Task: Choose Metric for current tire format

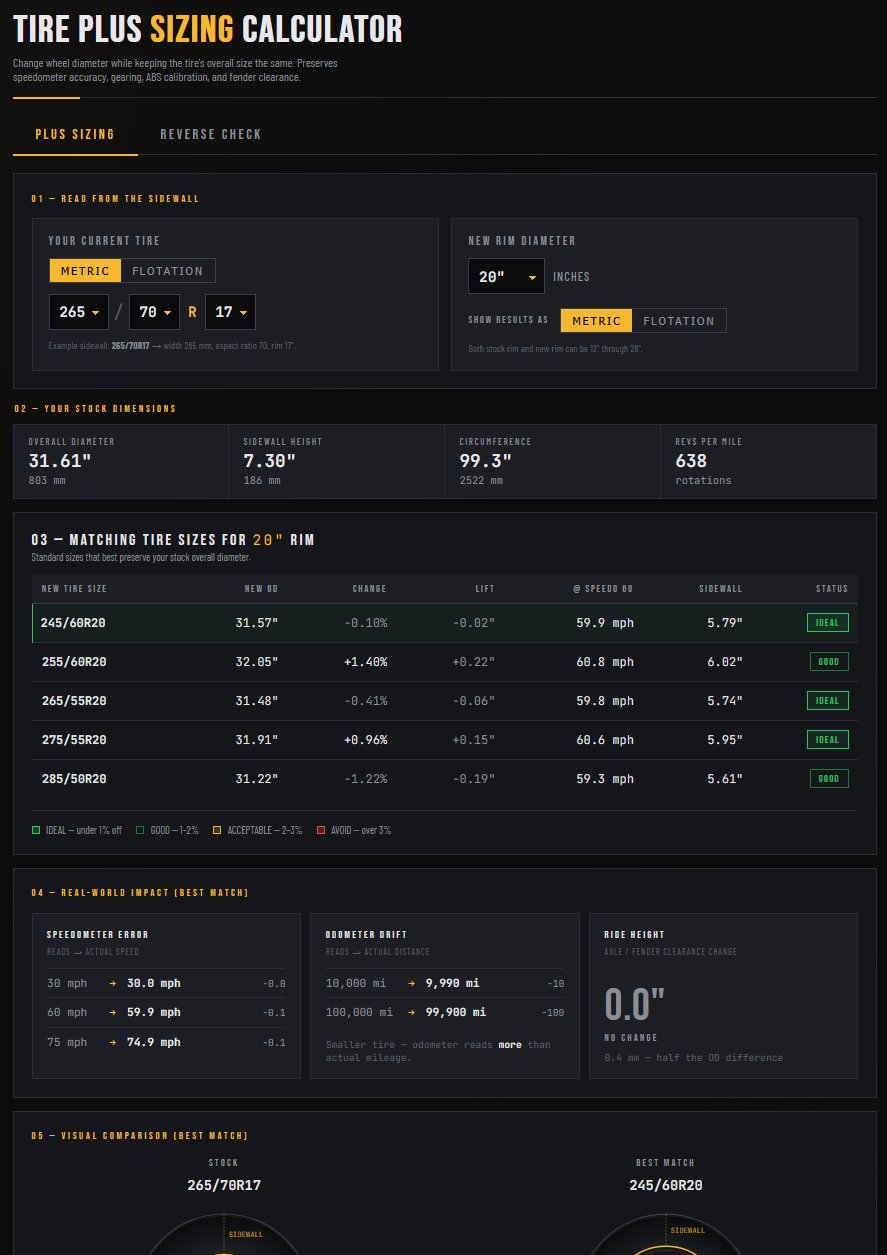Action: [85, 271]
